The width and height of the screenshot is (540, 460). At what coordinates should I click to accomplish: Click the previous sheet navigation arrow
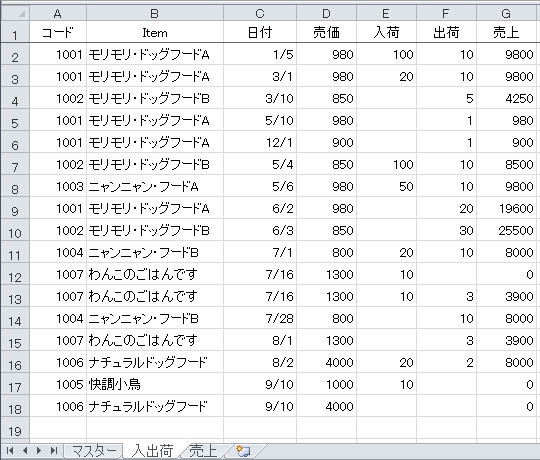coord(25,450)
